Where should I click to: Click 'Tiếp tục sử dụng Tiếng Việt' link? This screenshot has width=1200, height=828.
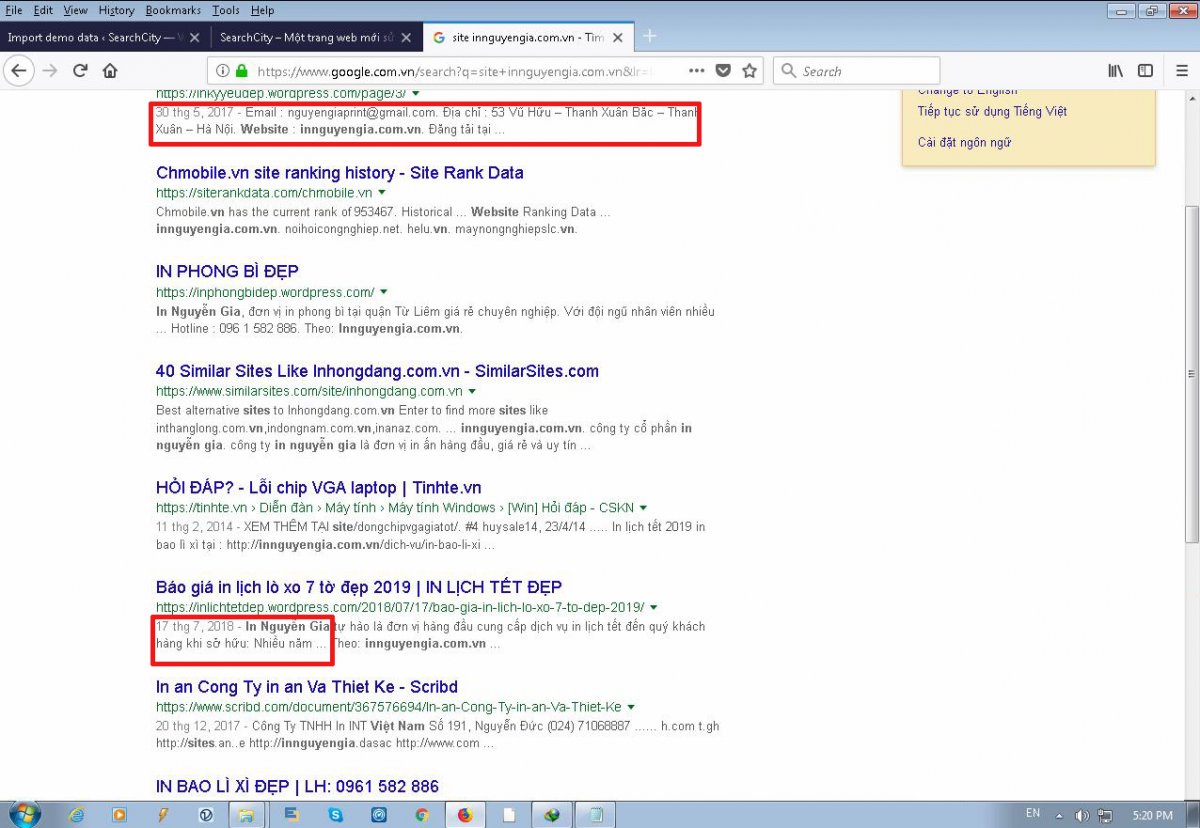pyautogui.click(x=992, y=112)
